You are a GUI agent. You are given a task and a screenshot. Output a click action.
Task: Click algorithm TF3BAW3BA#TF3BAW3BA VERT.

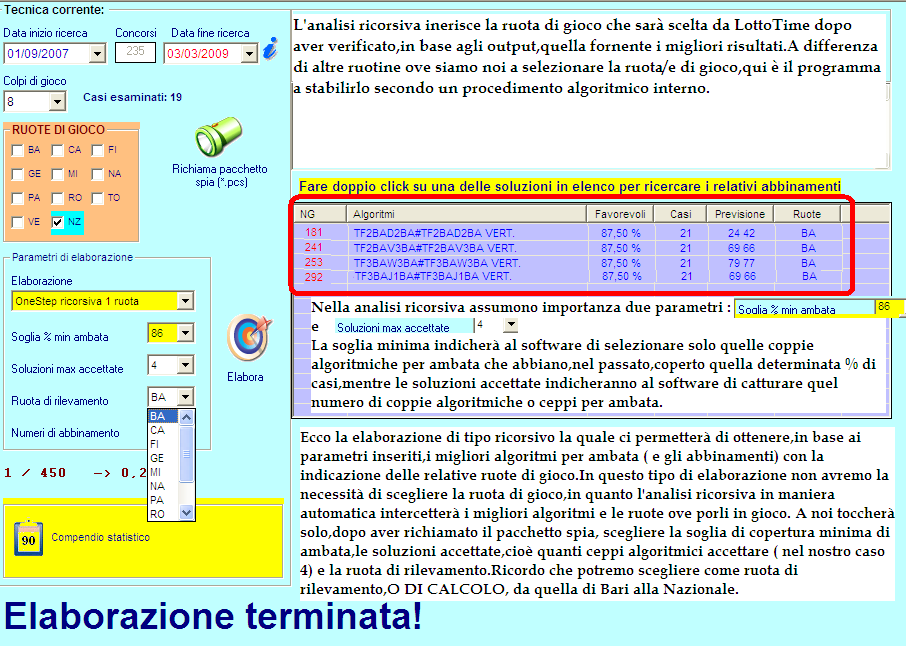click(x=437, y=263)
